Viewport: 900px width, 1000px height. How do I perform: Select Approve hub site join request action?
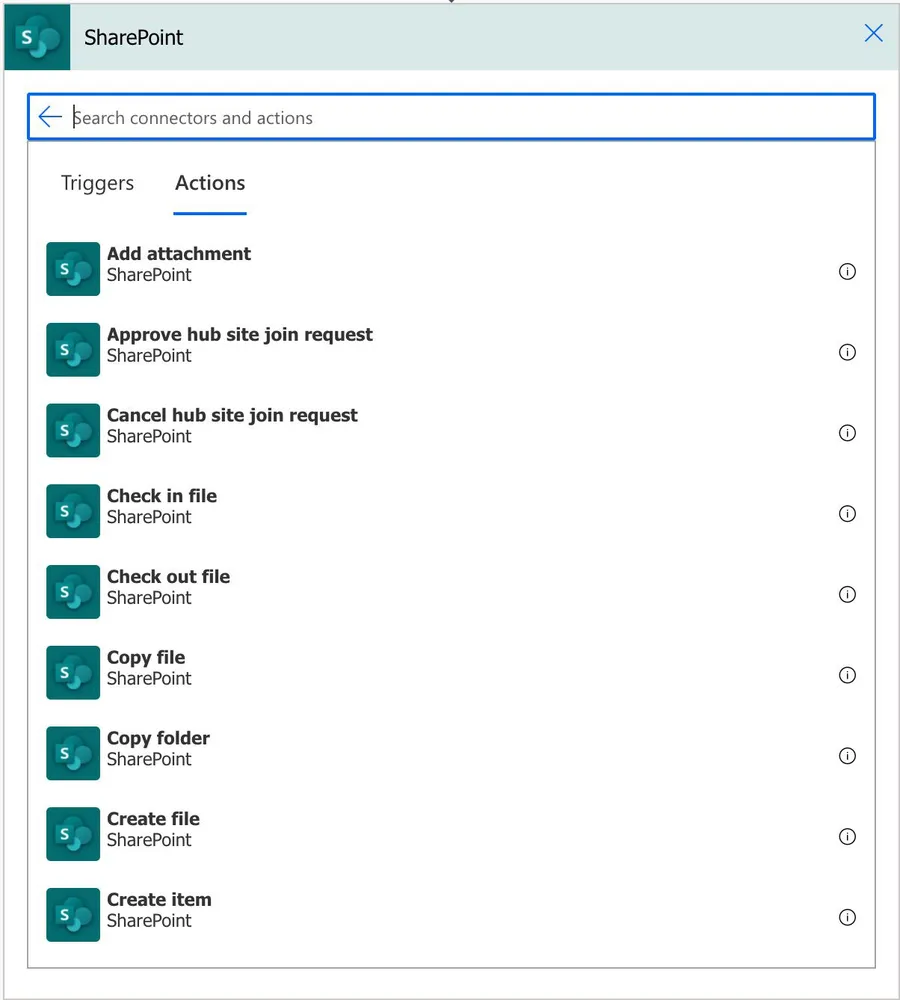coord(239,345)
